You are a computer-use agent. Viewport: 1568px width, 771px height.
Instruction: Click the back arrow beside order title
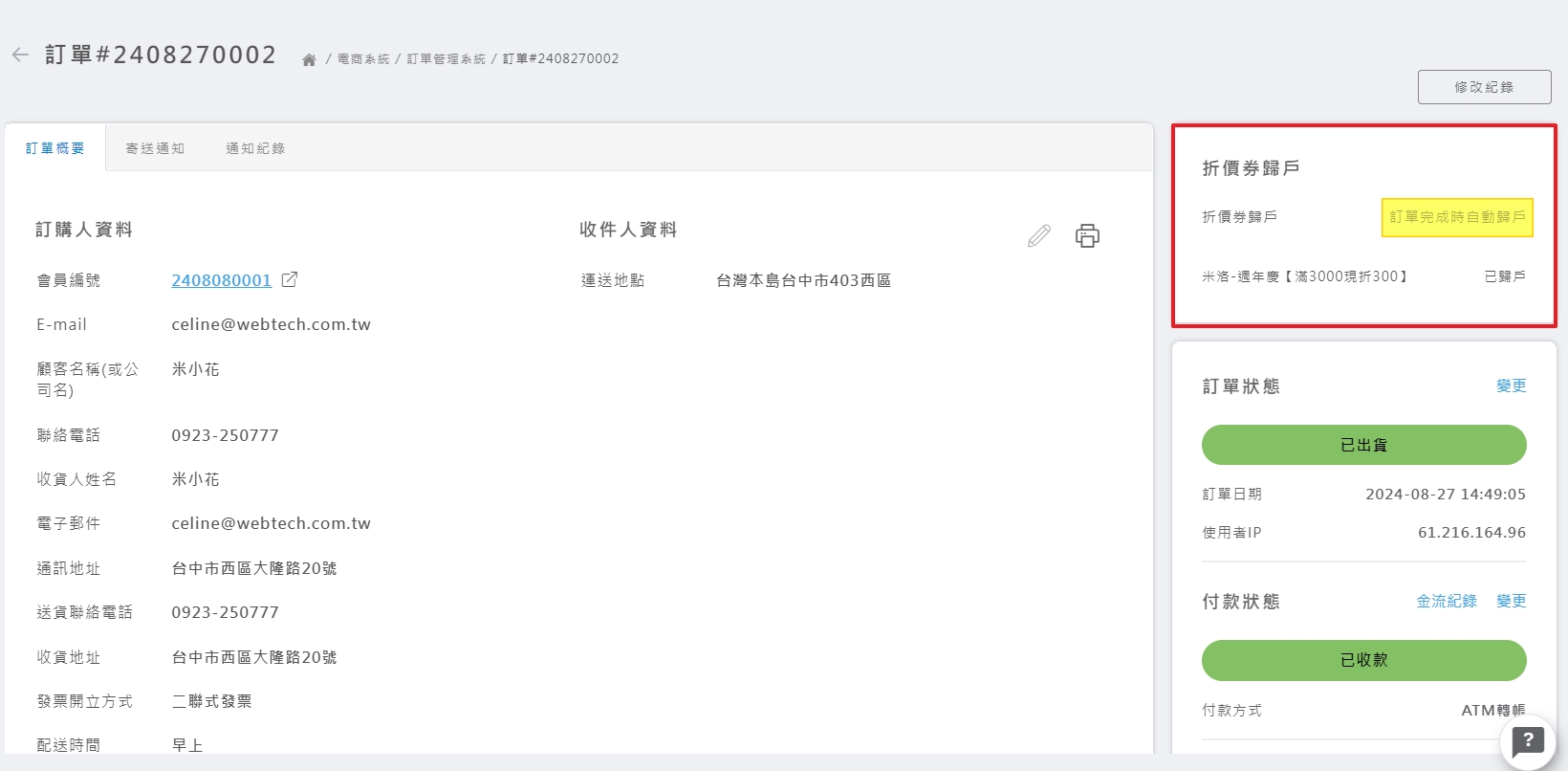coord(20,55)
